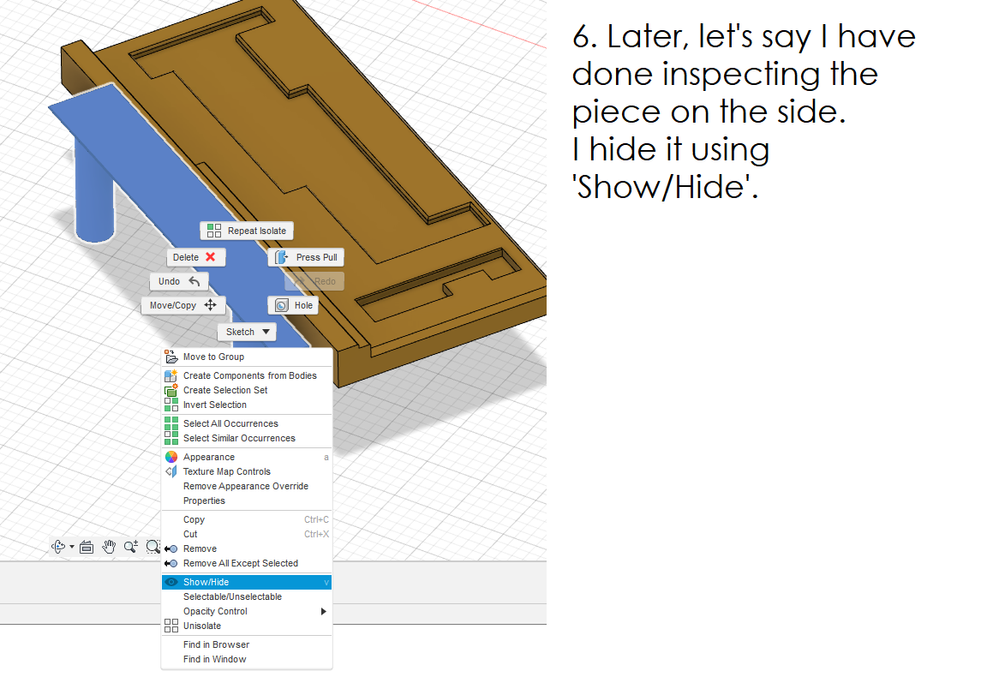Select Press Pull in the marking menu

click(x=306, y=257)
